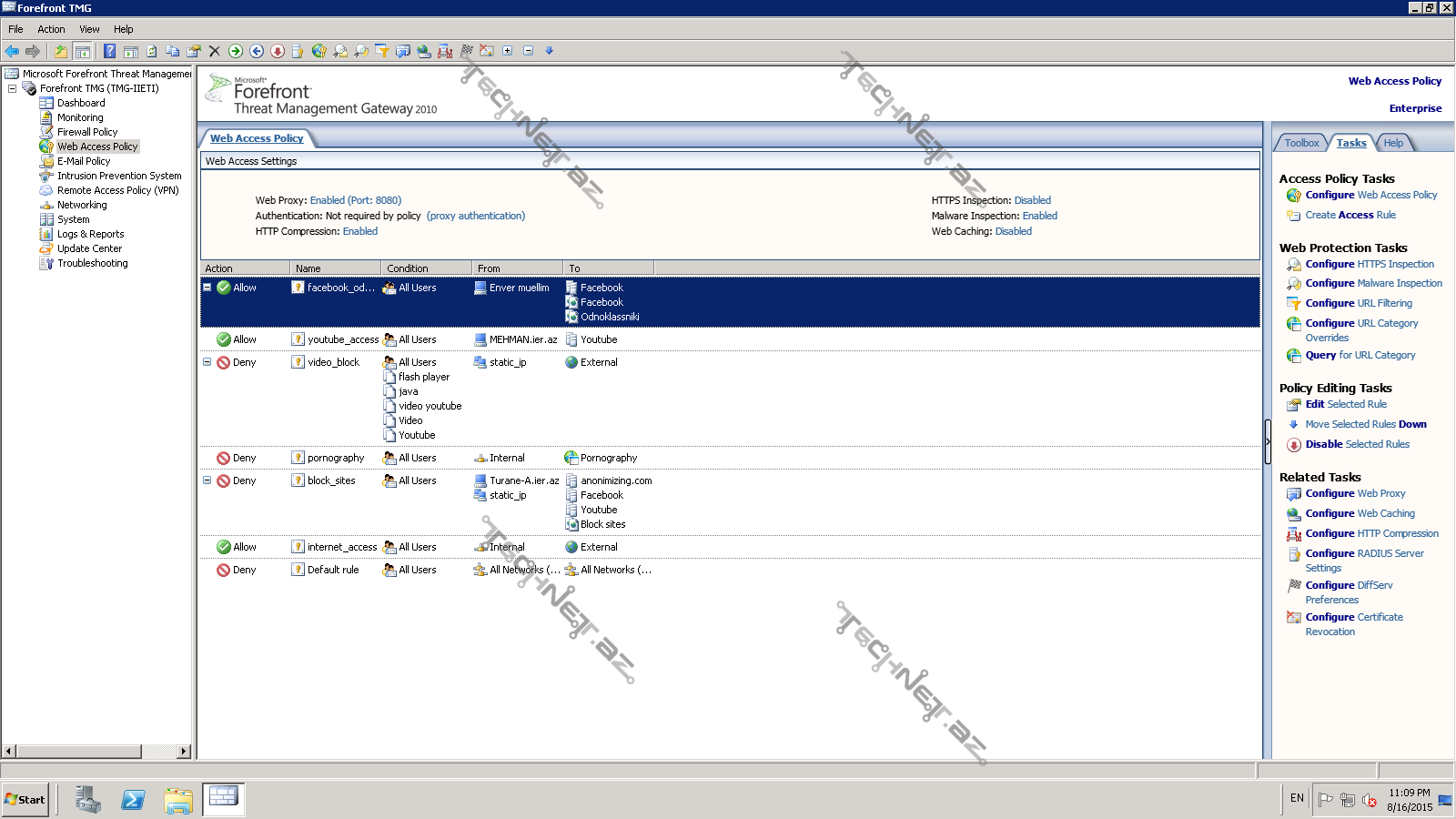Open PowerShell from the taskbar

coord(133,800)
